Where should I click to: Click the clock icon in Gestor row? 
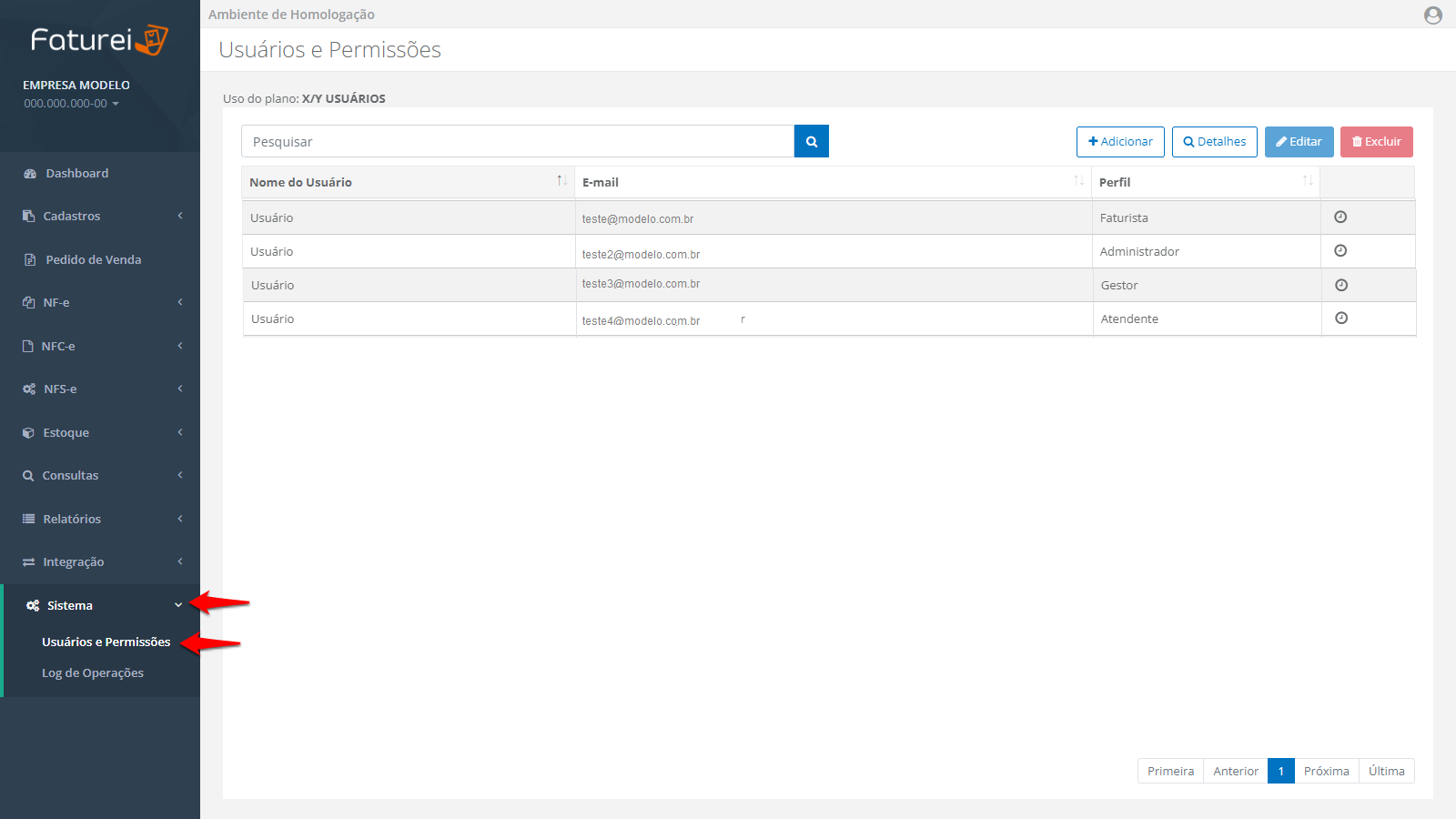pos(1340,285)
